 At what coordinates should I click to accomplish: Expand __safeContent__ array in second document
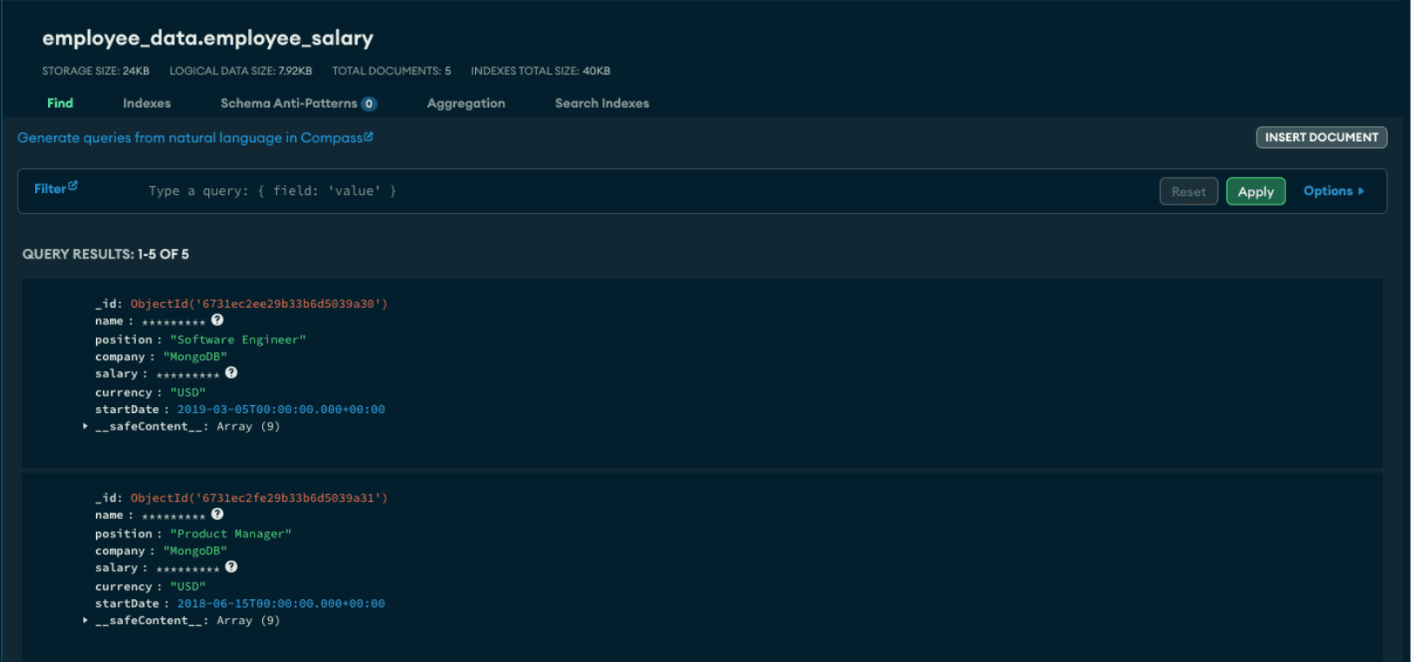click(x=86, y=621)
